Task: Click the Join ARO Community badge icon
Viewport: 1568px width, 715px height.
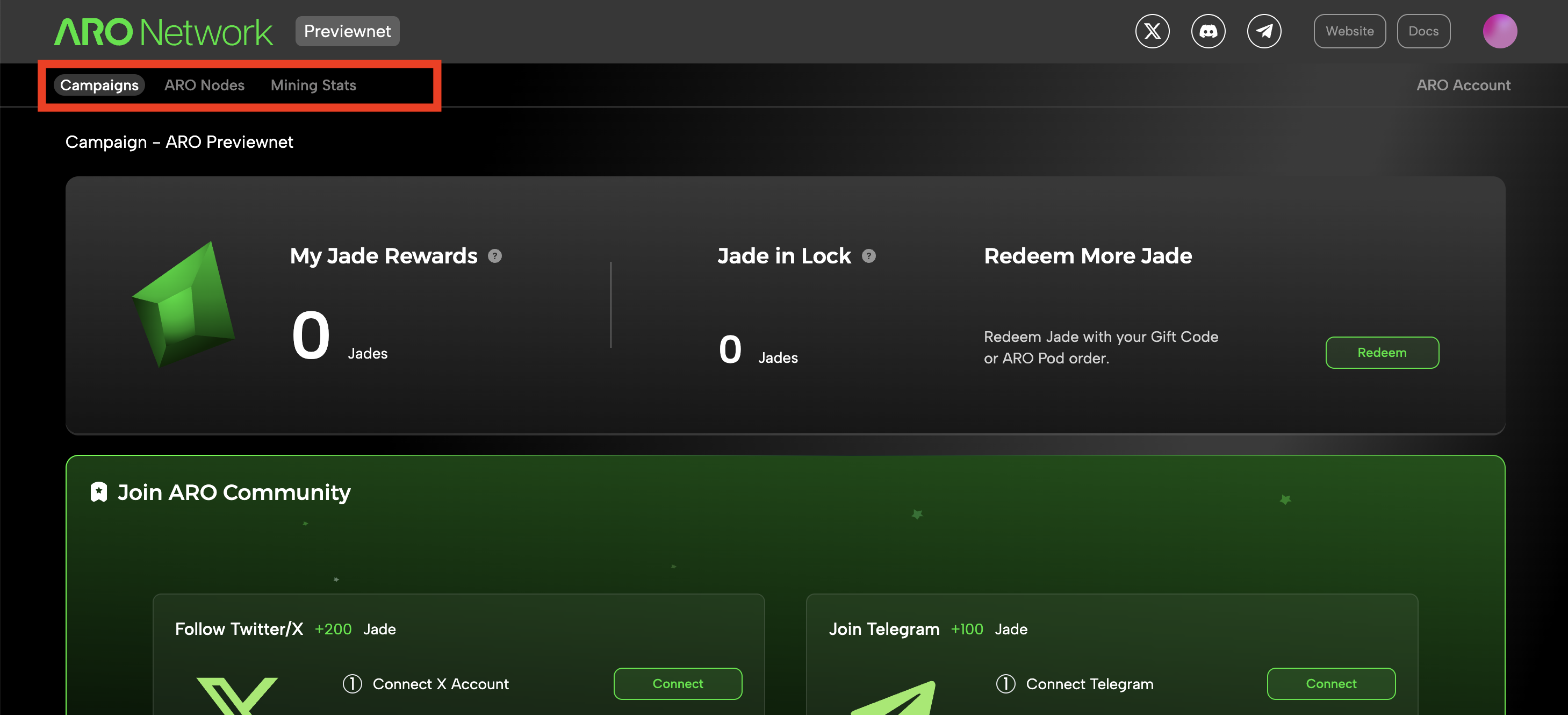Action: pos(99,492)
